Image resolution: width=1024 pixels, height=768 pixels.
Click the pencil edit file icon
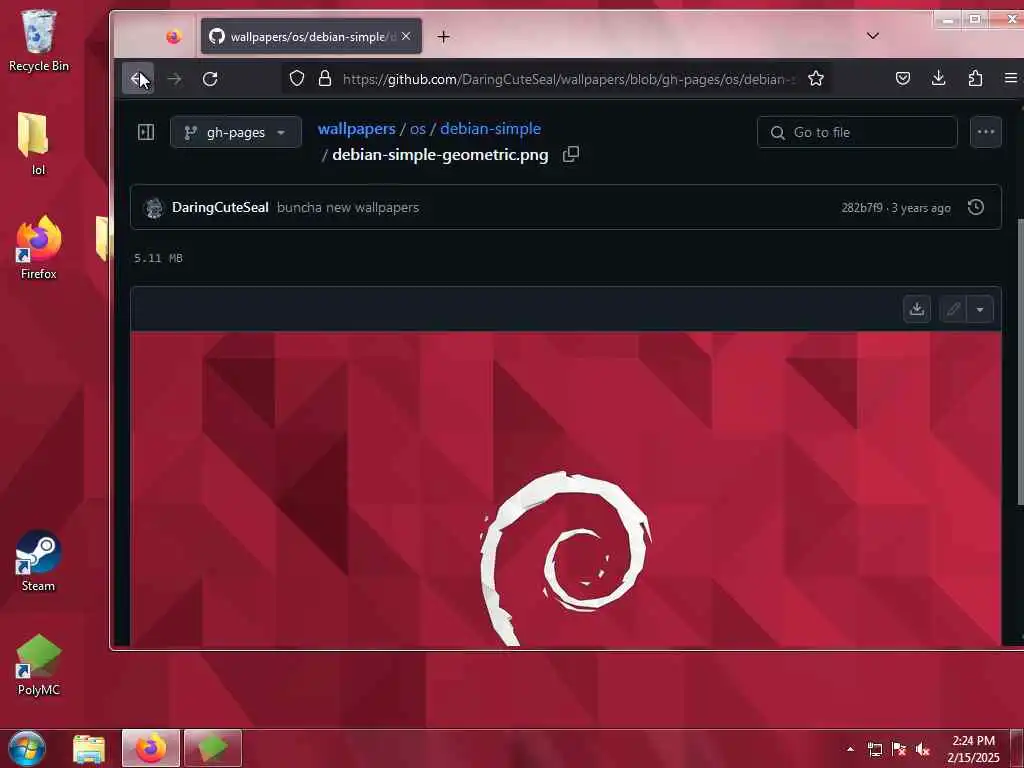tap(953, 309)
